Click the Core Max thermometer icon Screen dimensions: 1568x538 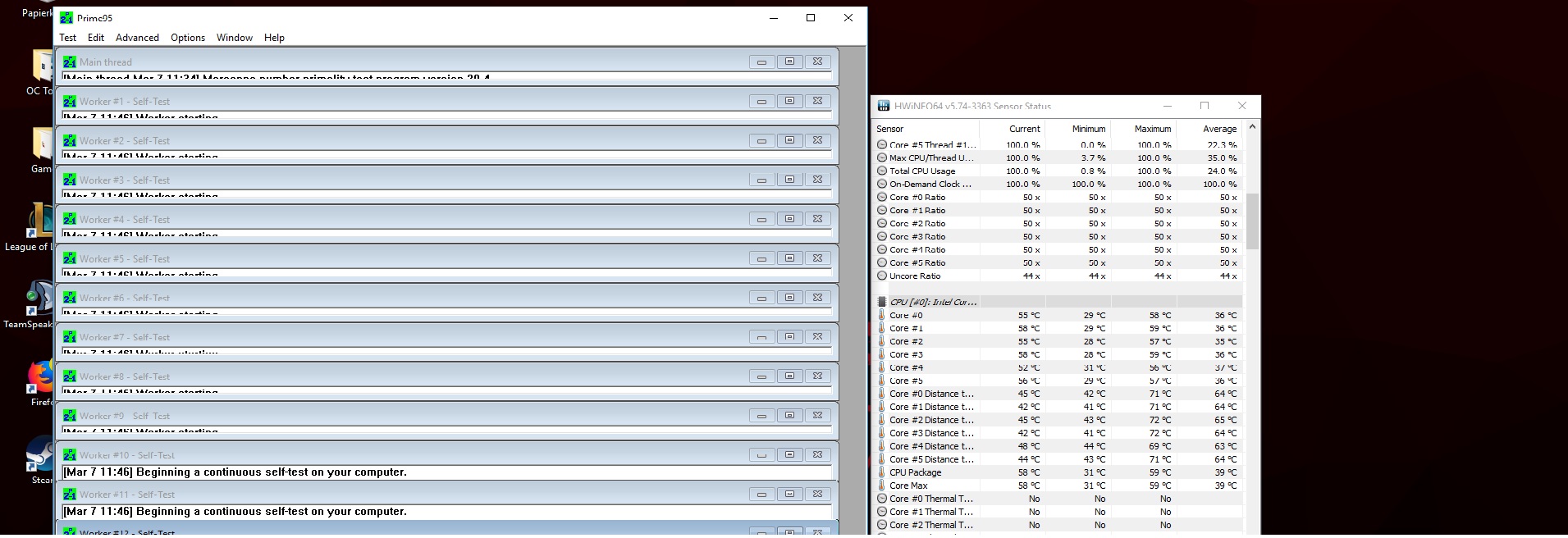(882, 486)
